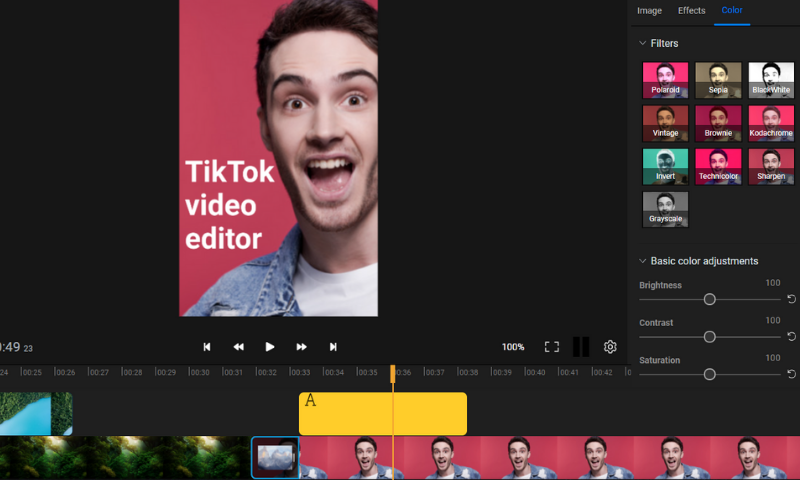800x480 pixels.
Task: Rewind the video playback
Action: [238, 347]
